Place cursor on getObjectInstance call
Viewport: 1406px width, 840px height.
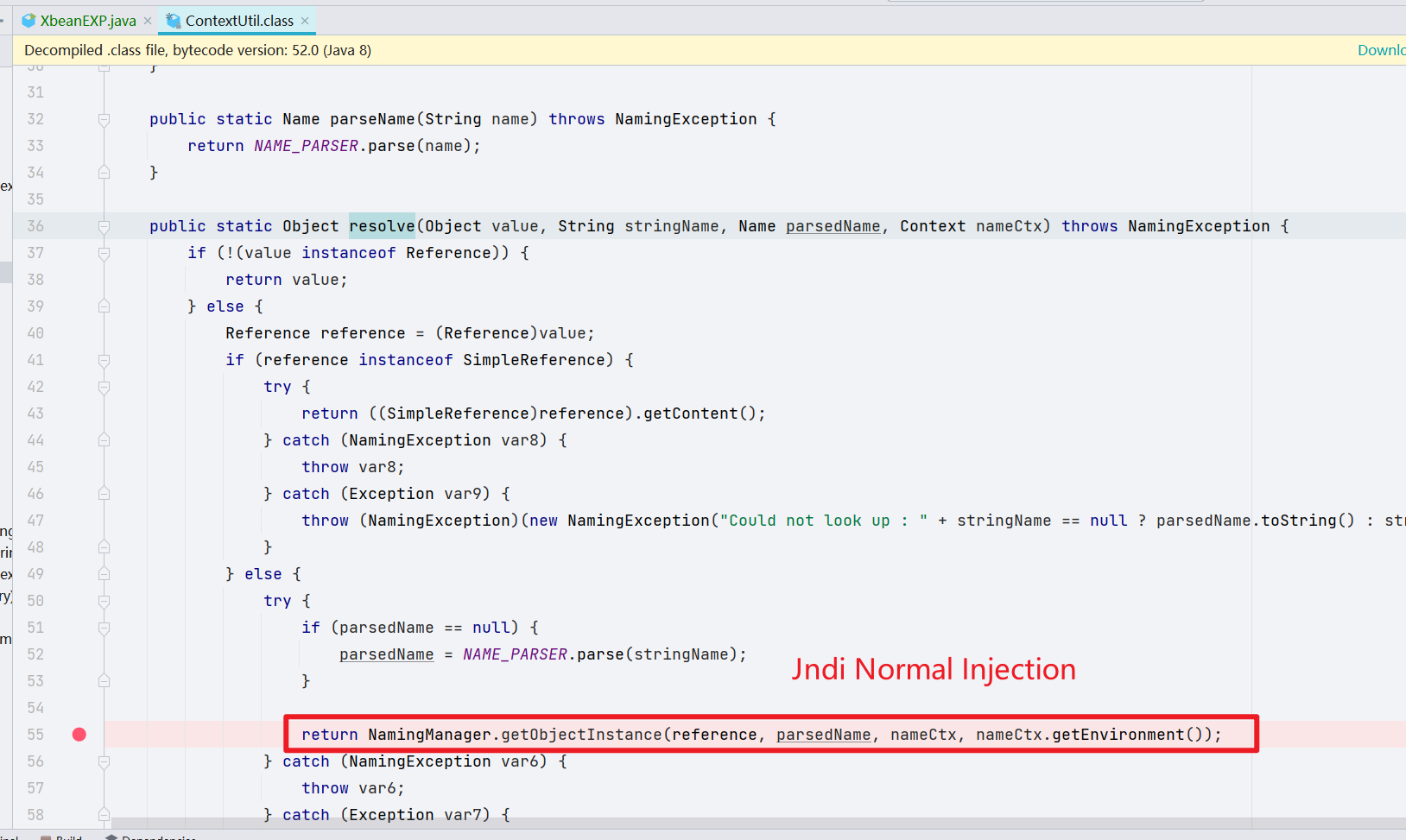click(x=581, y=735)
